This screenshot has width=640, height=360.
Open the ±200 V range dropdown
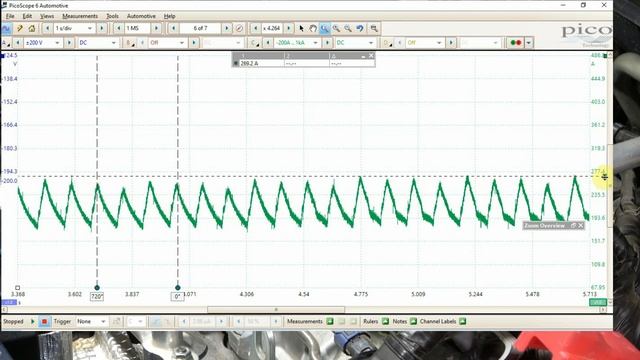tap(57, 43)
